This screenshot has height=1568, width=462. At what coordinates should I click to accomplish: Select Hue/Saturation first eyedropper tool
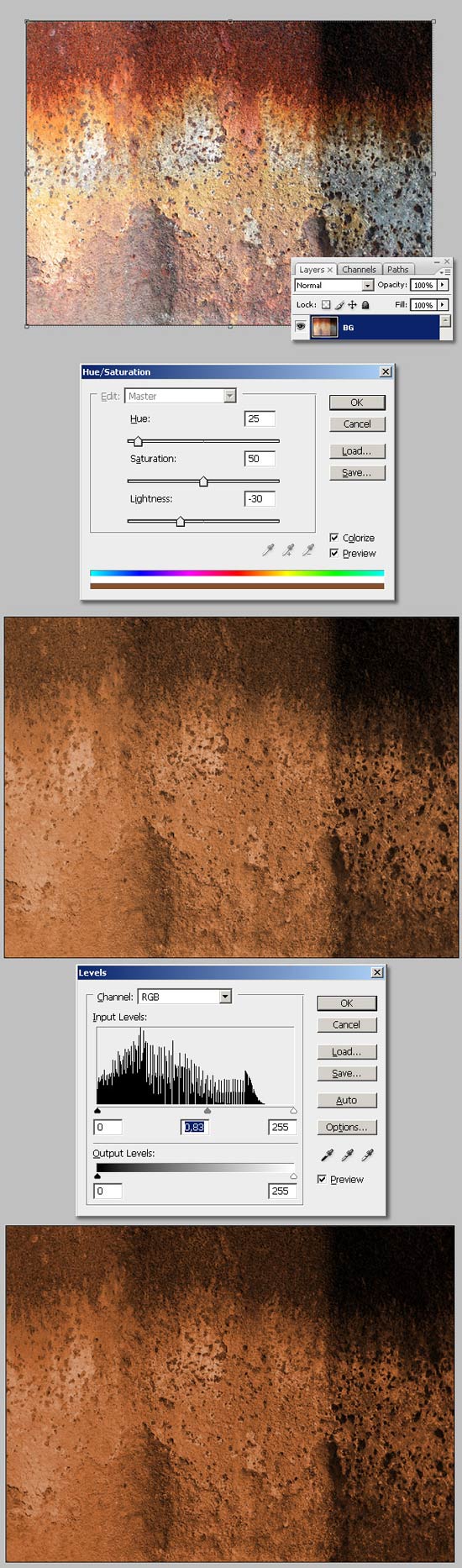click(269, 550)
